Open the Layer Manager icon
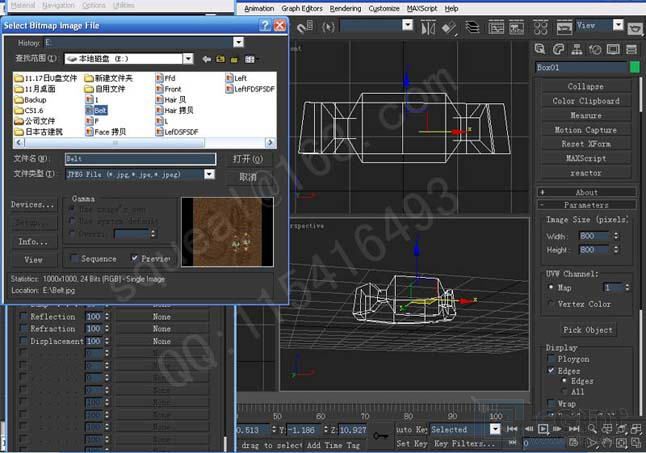Image resolution: width=646 pixels, height=453 pixels. click(x=472, y=28)
